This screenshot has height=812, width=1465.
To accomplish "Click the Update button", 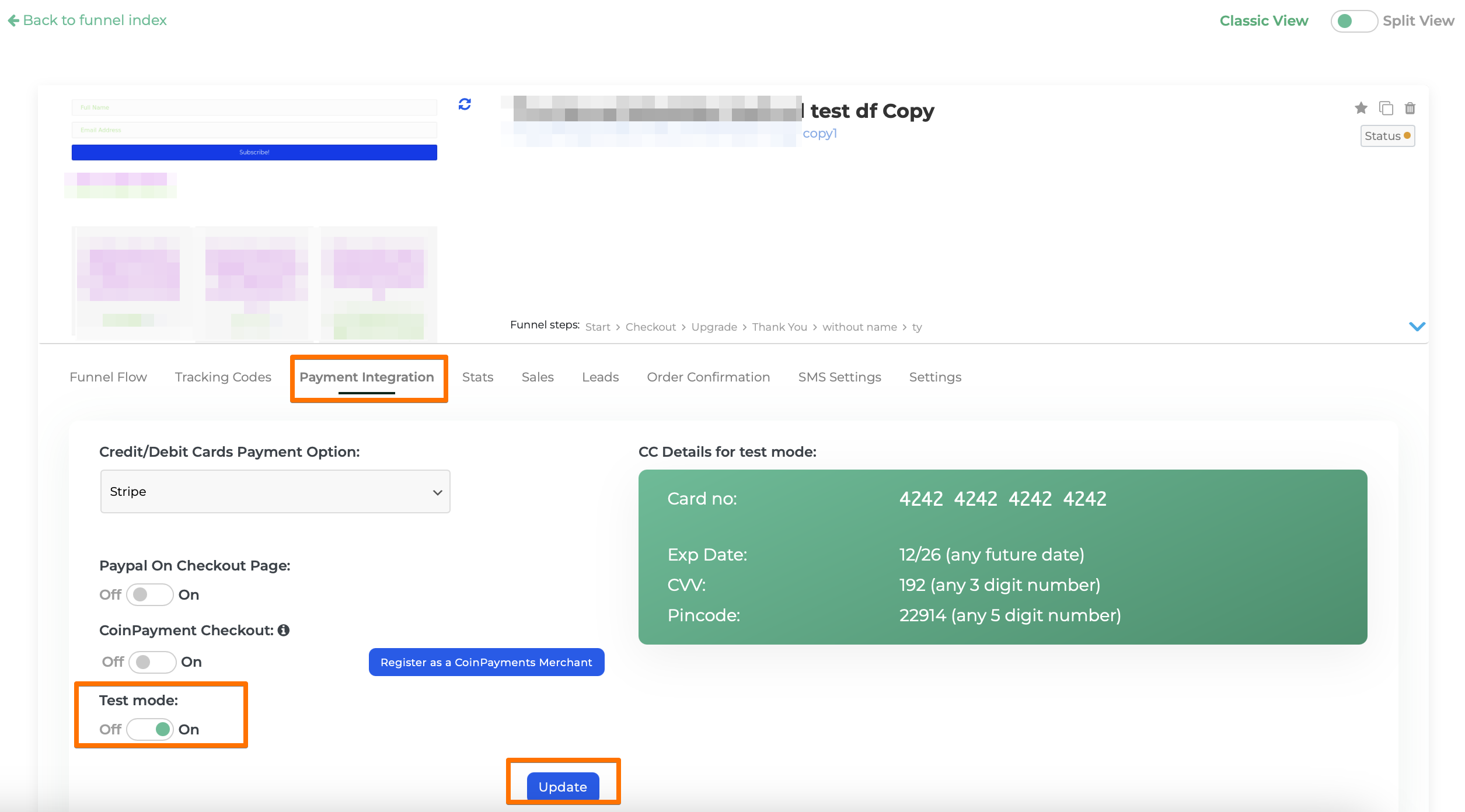I will coord(563,786).
